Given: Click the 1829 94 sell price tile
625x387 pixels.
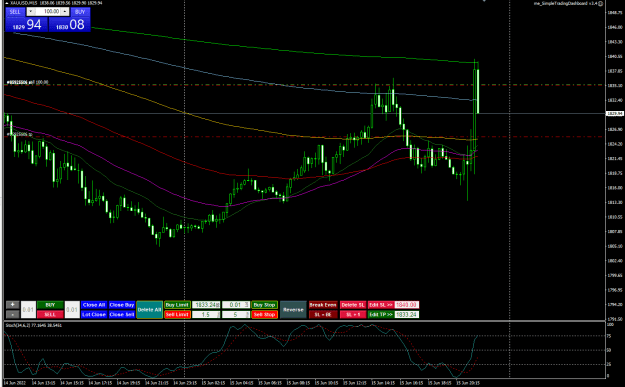Looking at the screenshot, I should pyautogui.click(x=27, y=25).
